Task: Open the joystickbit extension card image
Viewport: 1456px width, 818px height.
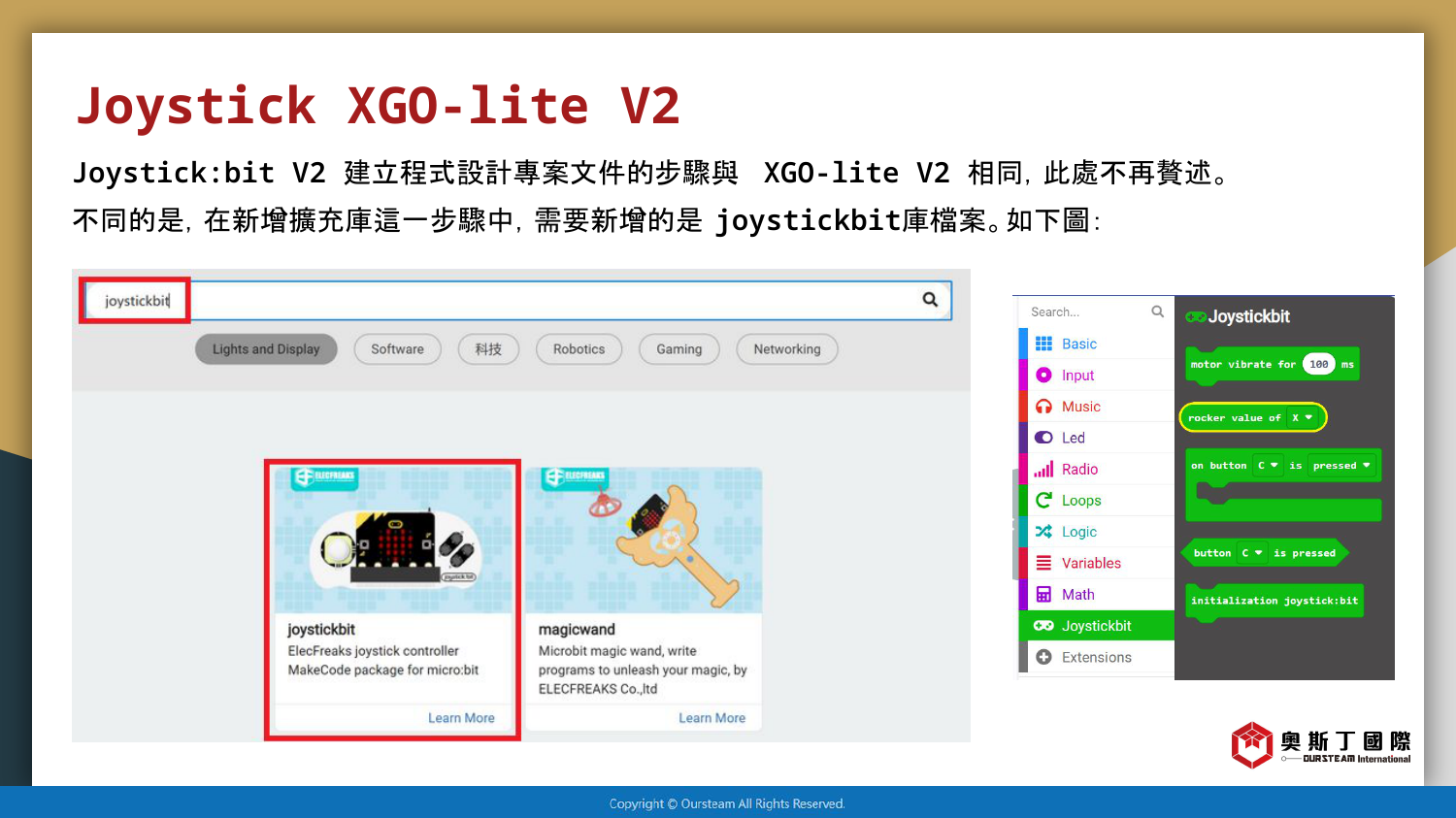Action: [x=393, y=540]
